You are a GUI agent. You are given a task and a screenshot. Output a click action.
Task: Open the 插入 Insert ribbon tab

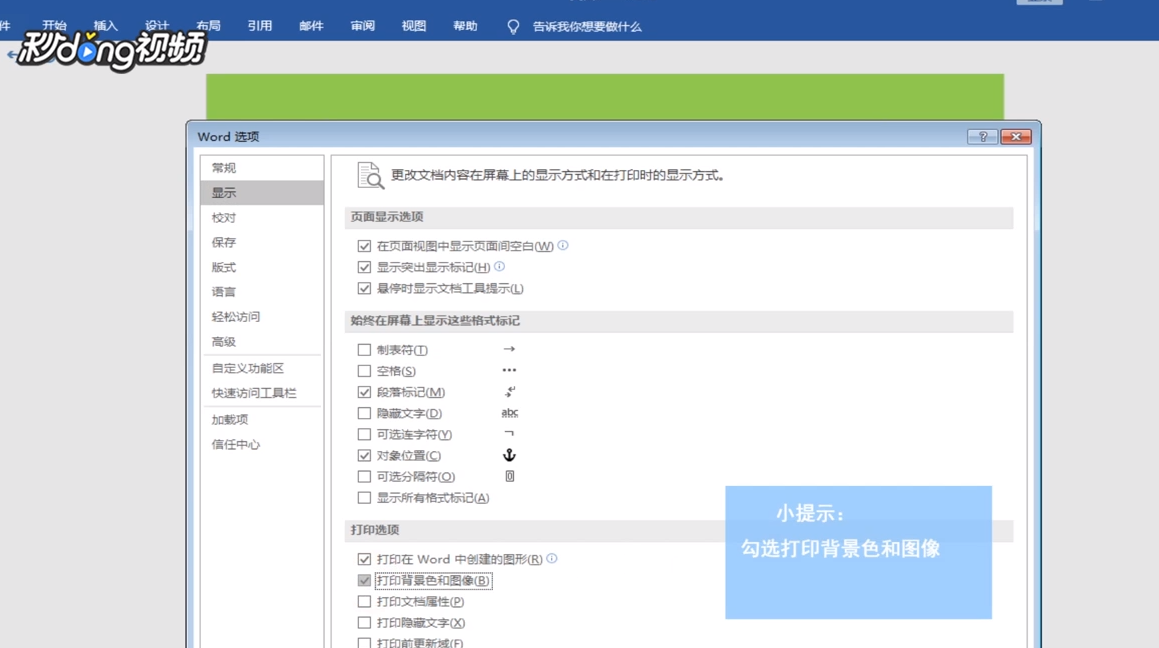tap(106, 26)
